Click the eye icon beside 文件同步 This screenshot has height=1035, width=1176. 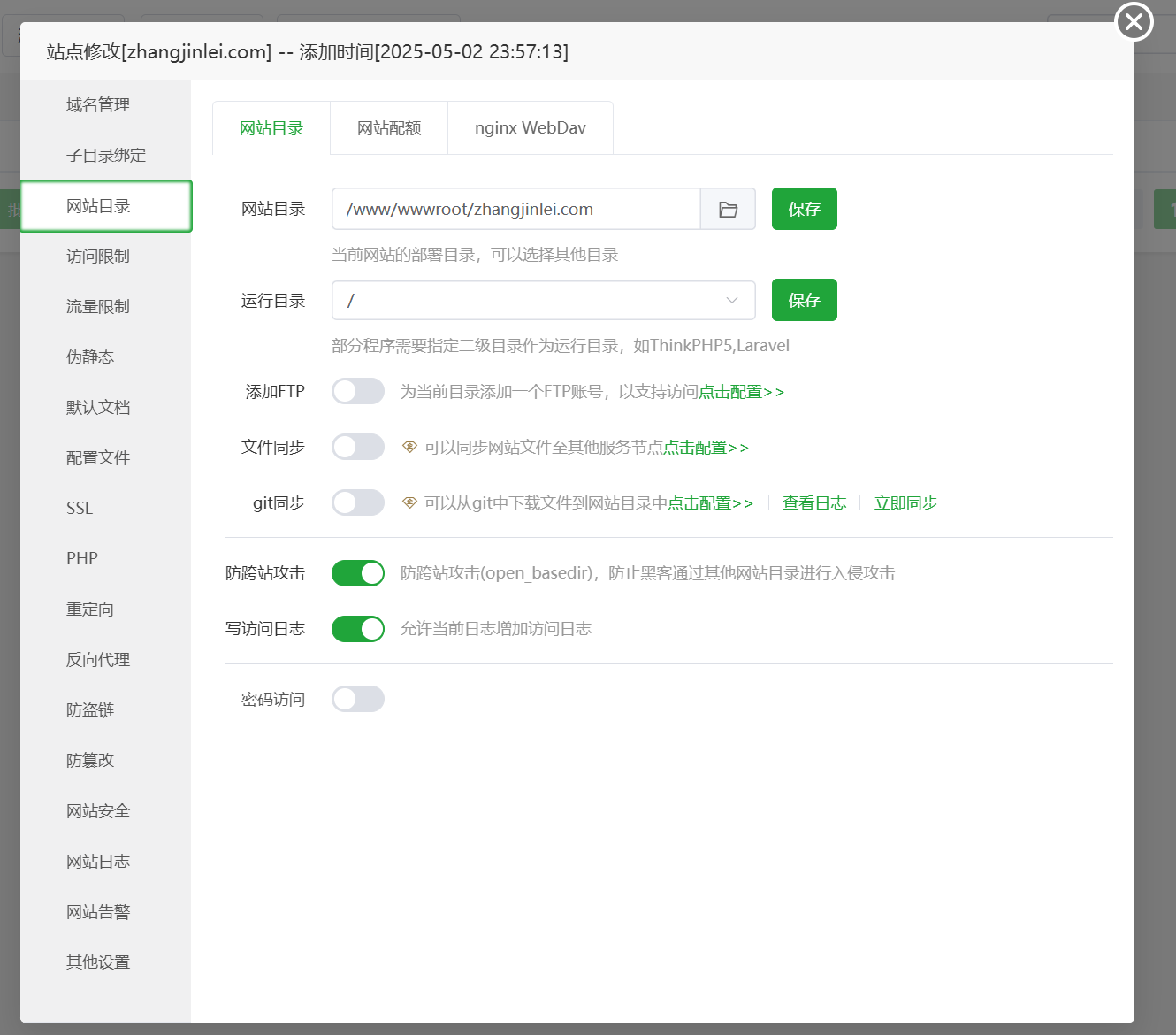coord(409,447)
